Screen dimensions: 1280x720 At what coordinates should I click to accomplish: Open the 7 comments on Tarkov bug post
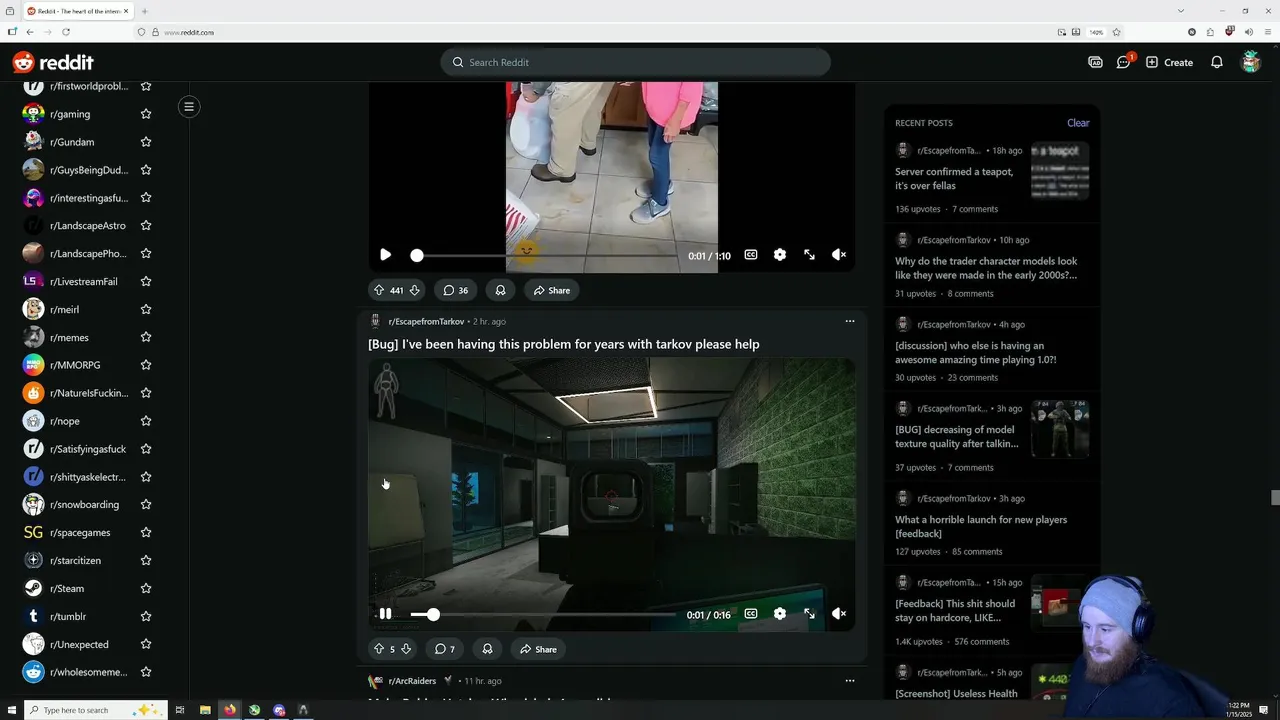(445, 649)
